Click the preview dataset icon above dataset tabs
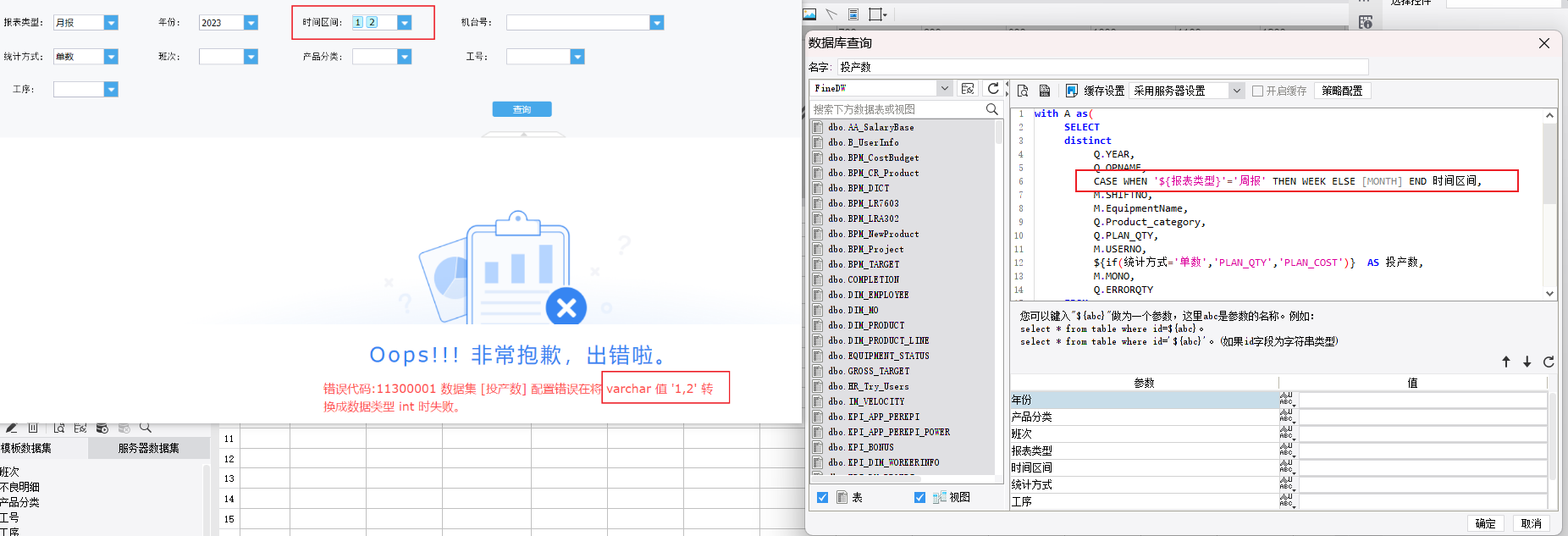Image resolution: width=1568 pixels, height=536 pixels. [x=59, y=428]
